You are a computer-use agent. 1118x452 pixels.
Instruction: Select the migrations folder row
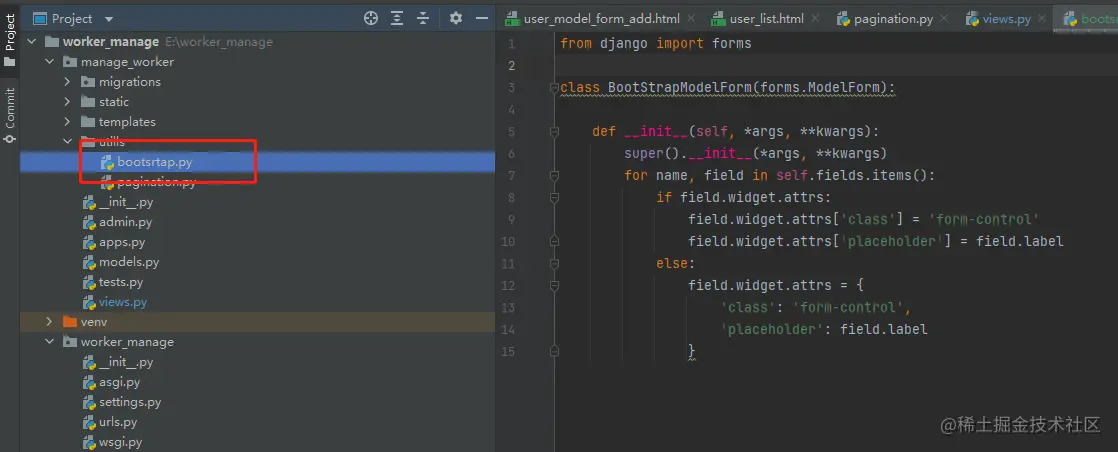(x=257, y=82)
